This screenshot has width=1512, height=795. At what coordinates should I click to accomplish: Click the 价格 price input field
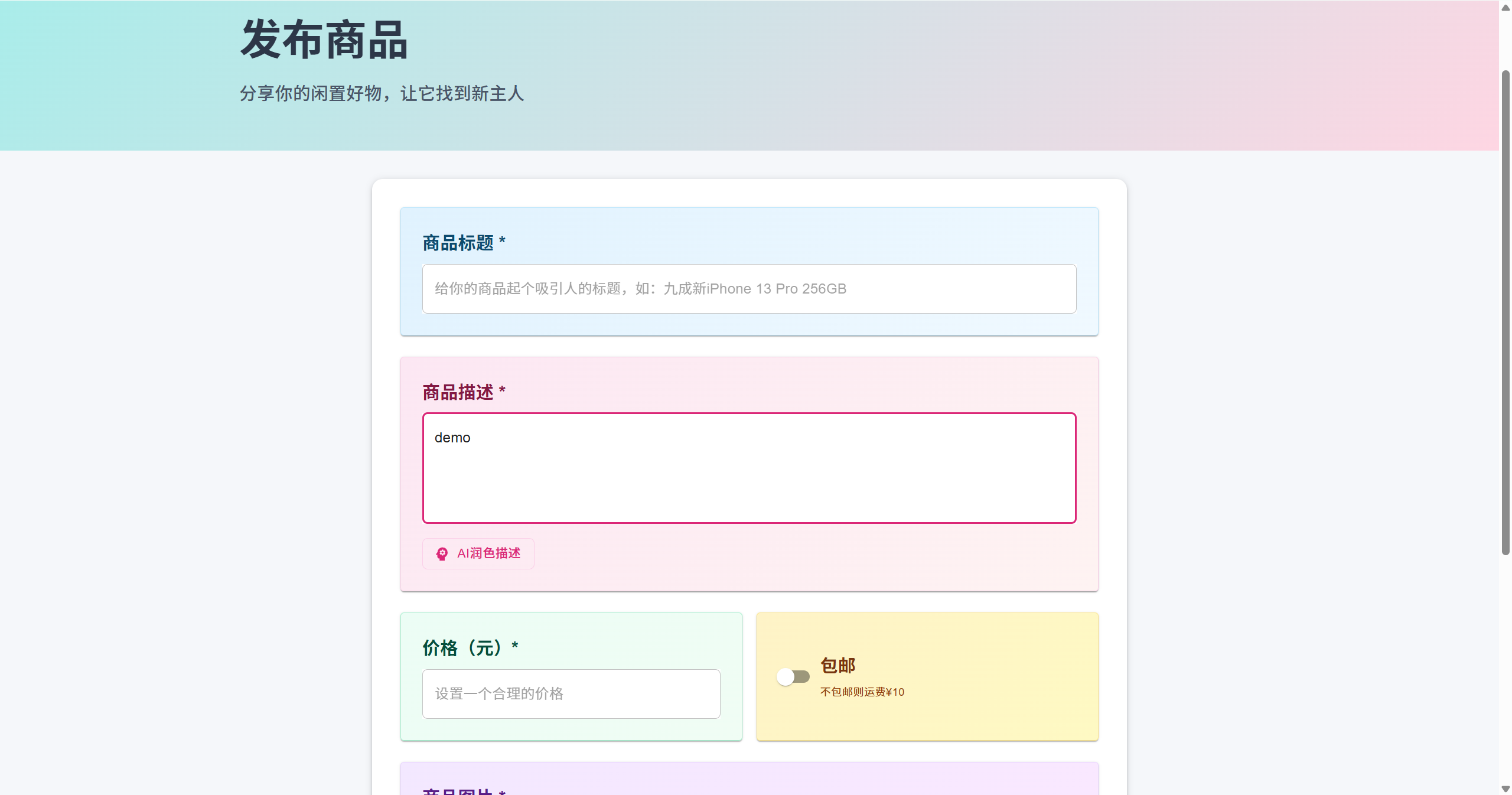(x=571, y=694)
